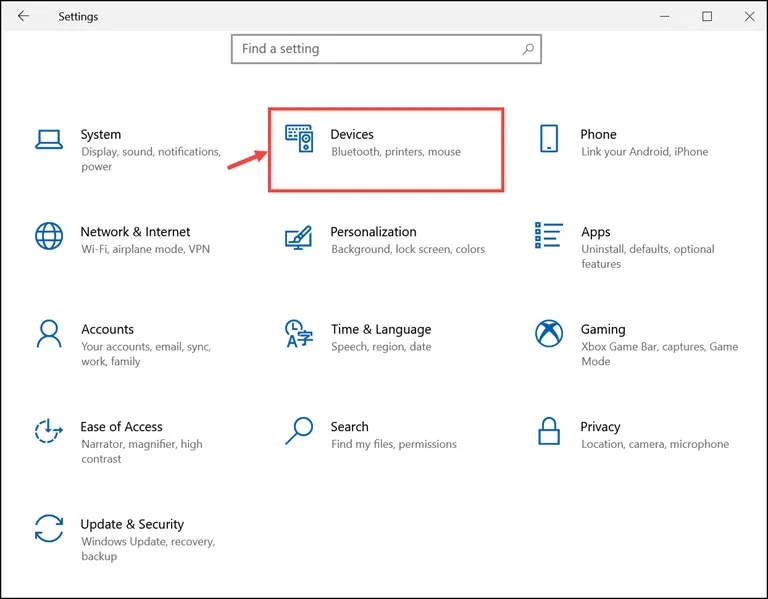Open the Devices heading
768x599 pixels.
(x=352, y=134)
